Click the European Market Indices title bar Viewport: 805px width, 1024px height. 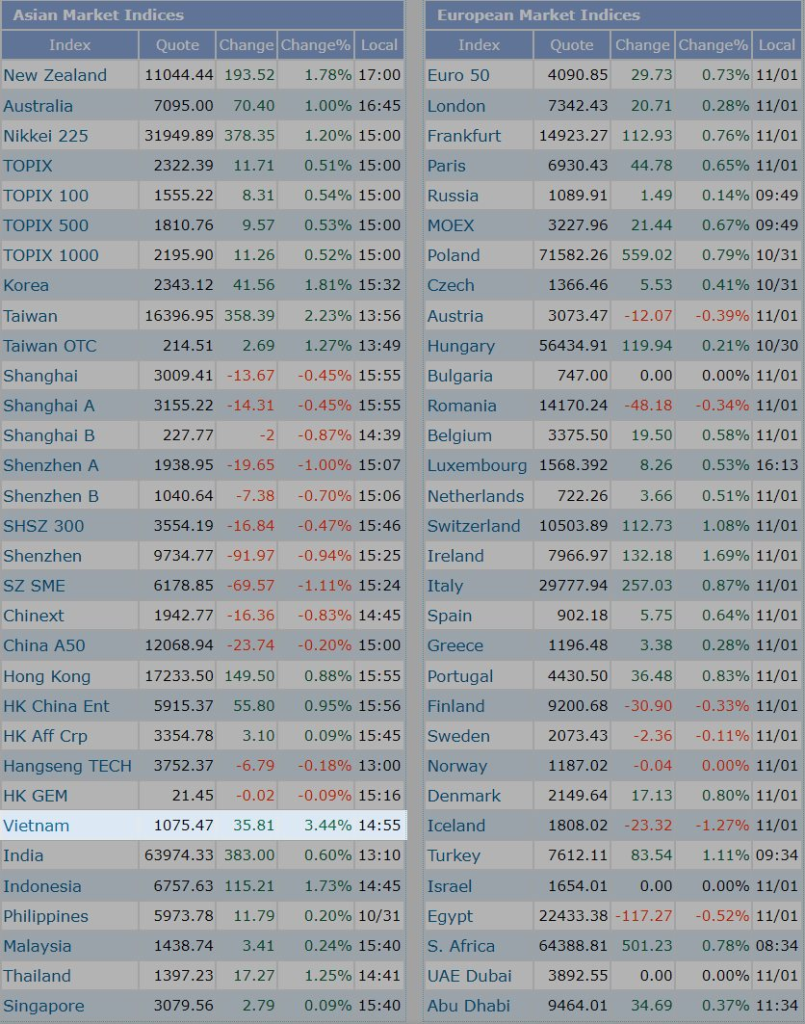[x=613, y=15]
